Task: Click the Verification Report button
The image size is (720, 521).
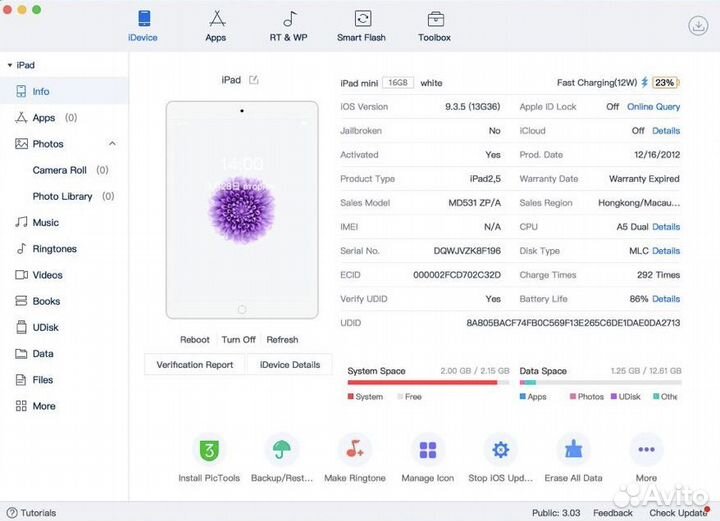Action: tap(195, 365)
